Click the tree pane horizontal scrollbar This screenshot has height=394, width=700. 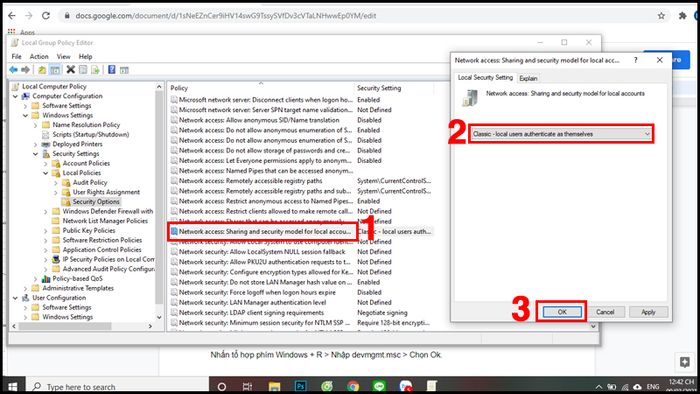point(82,326)
